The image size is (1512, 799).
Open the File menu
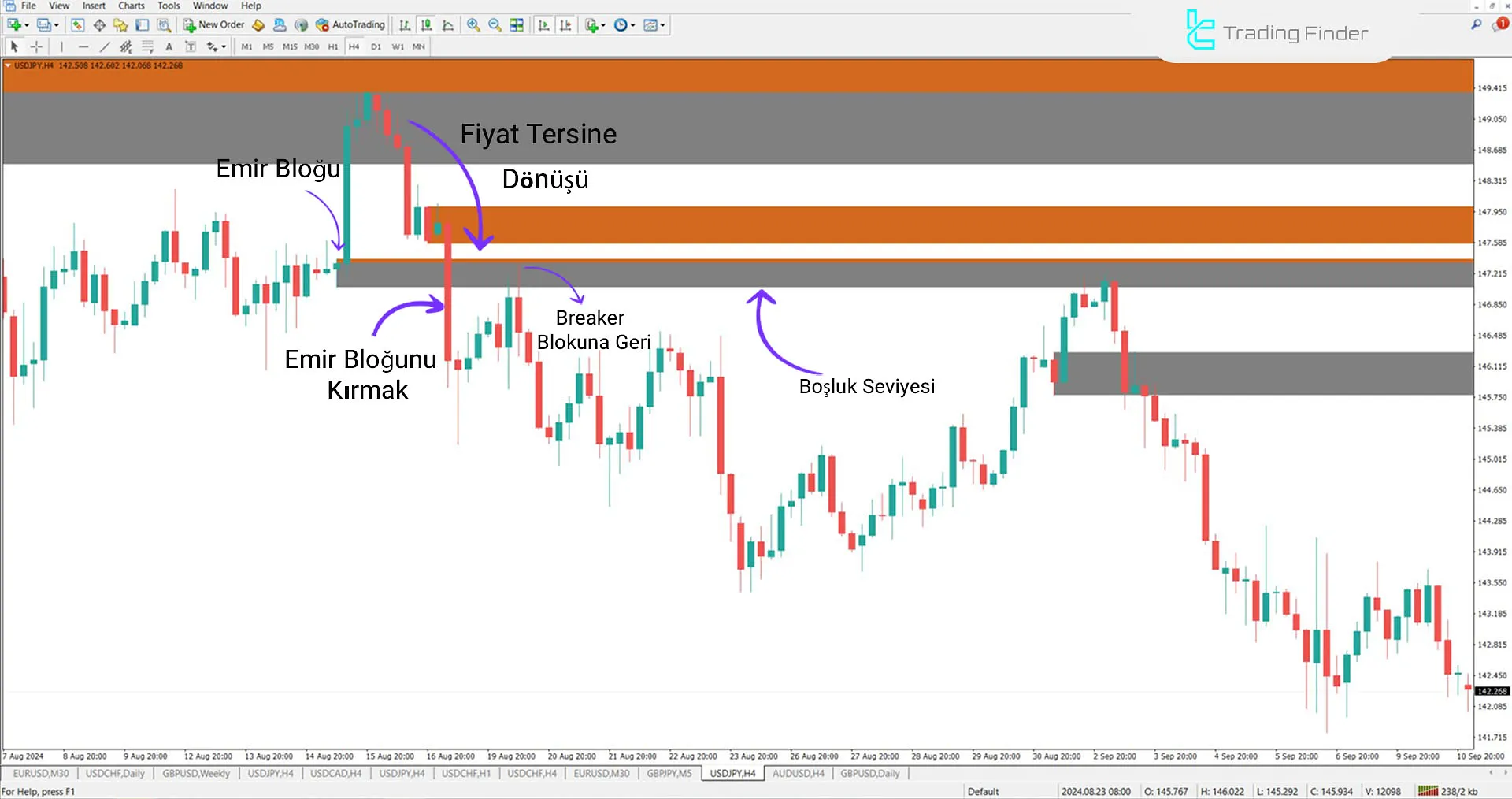point(28,6)
